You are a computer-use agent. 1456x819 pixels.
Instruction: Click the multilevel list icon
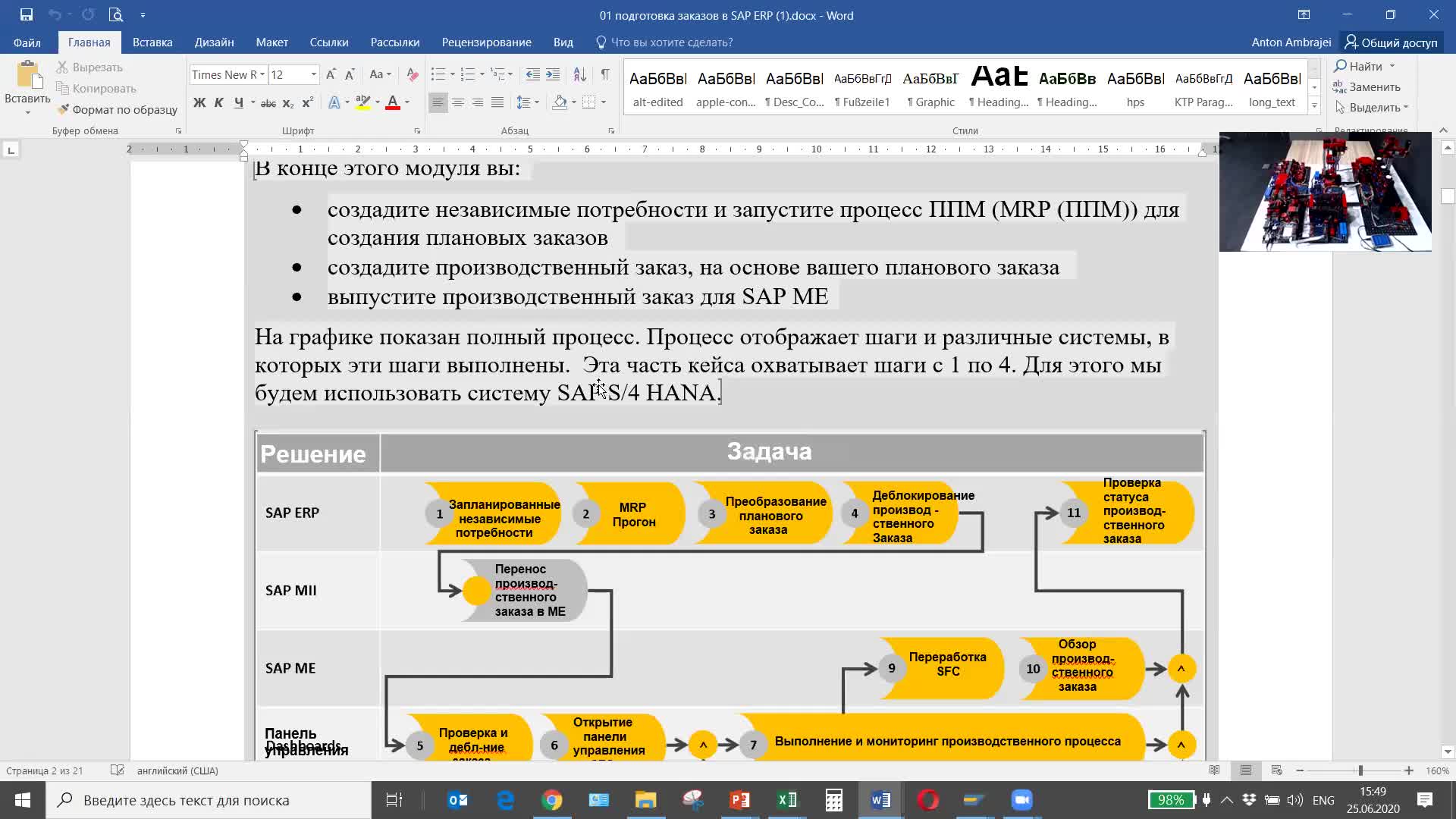pyautogui.click(x=497, y=74)
